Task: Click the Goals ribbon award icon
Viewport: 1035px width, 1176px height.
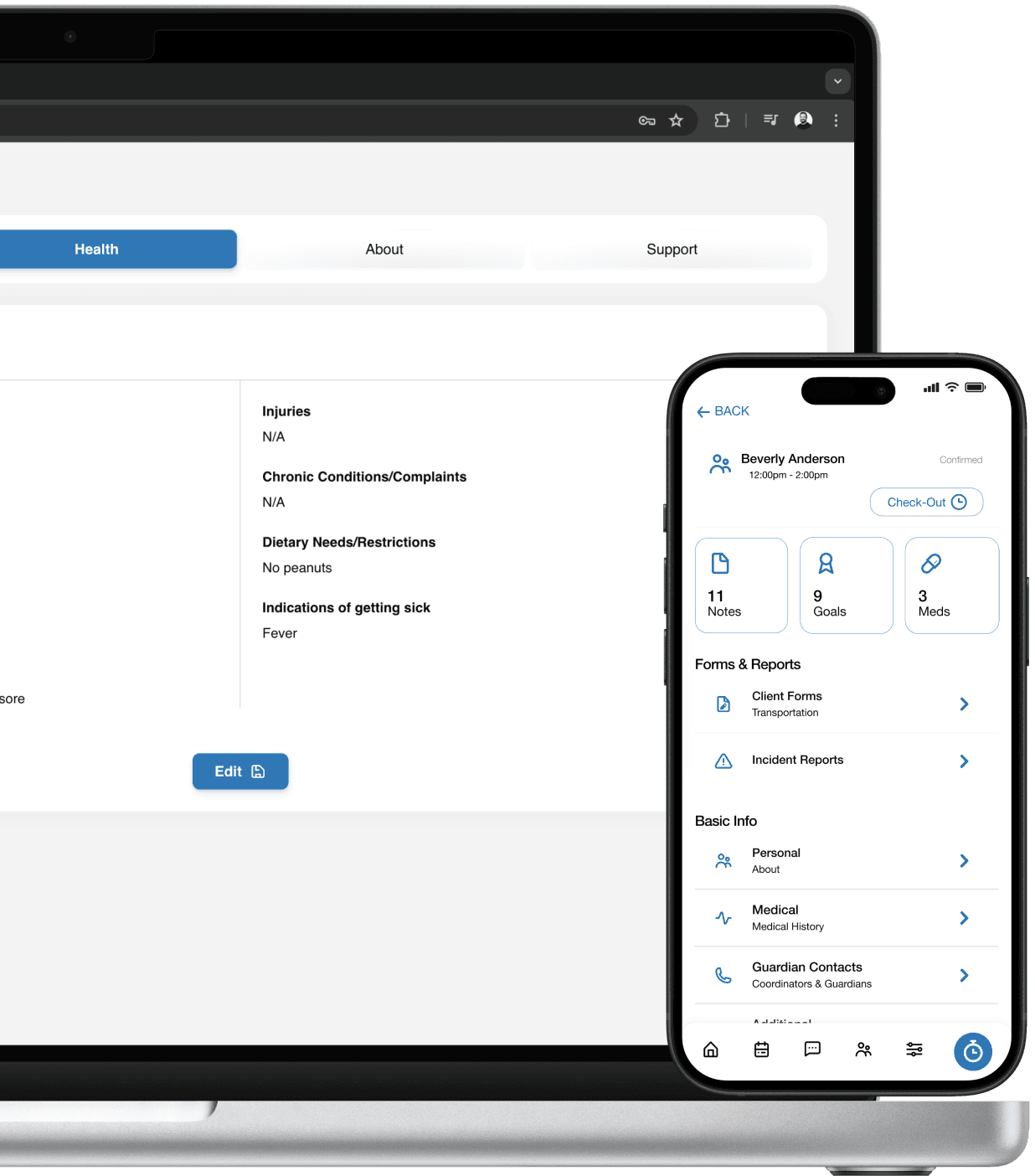Action: (826, 564)
